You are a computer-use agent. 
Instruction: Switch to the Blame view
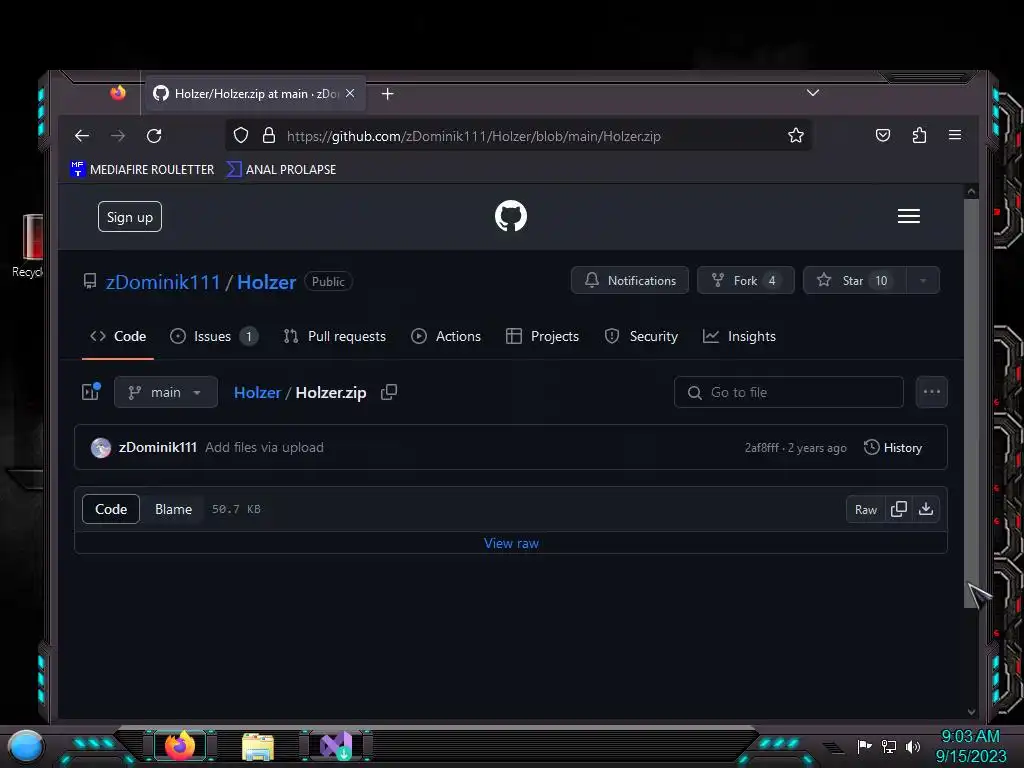[x=174, y=509]
